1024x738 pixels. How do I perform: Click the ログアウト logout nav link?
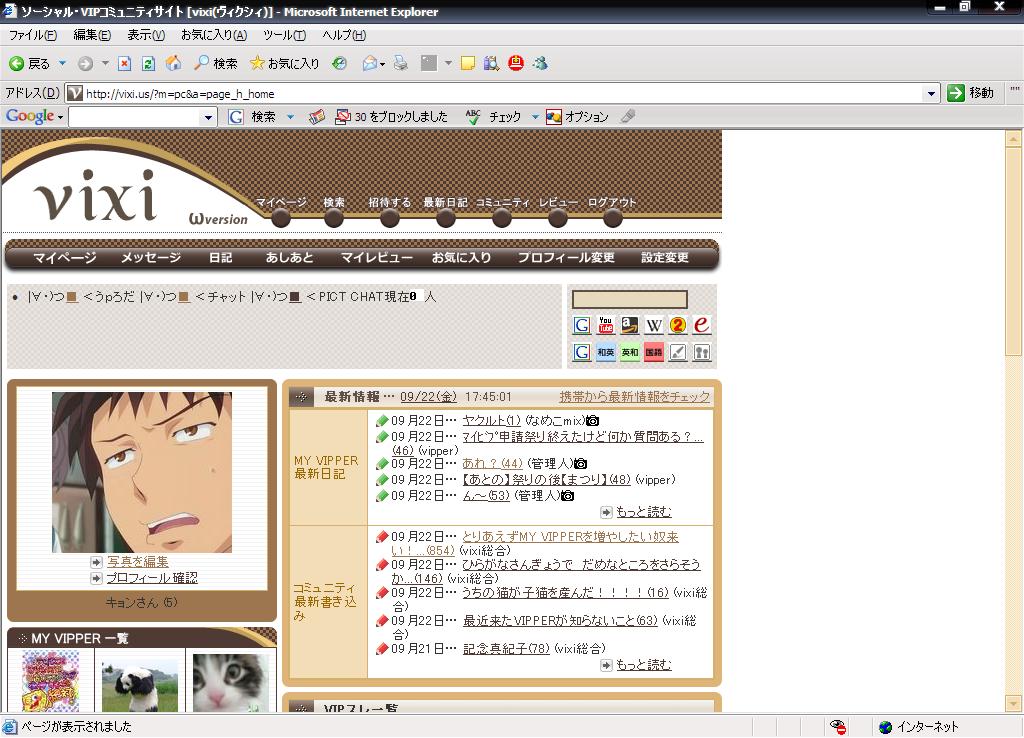pos(612,202)
